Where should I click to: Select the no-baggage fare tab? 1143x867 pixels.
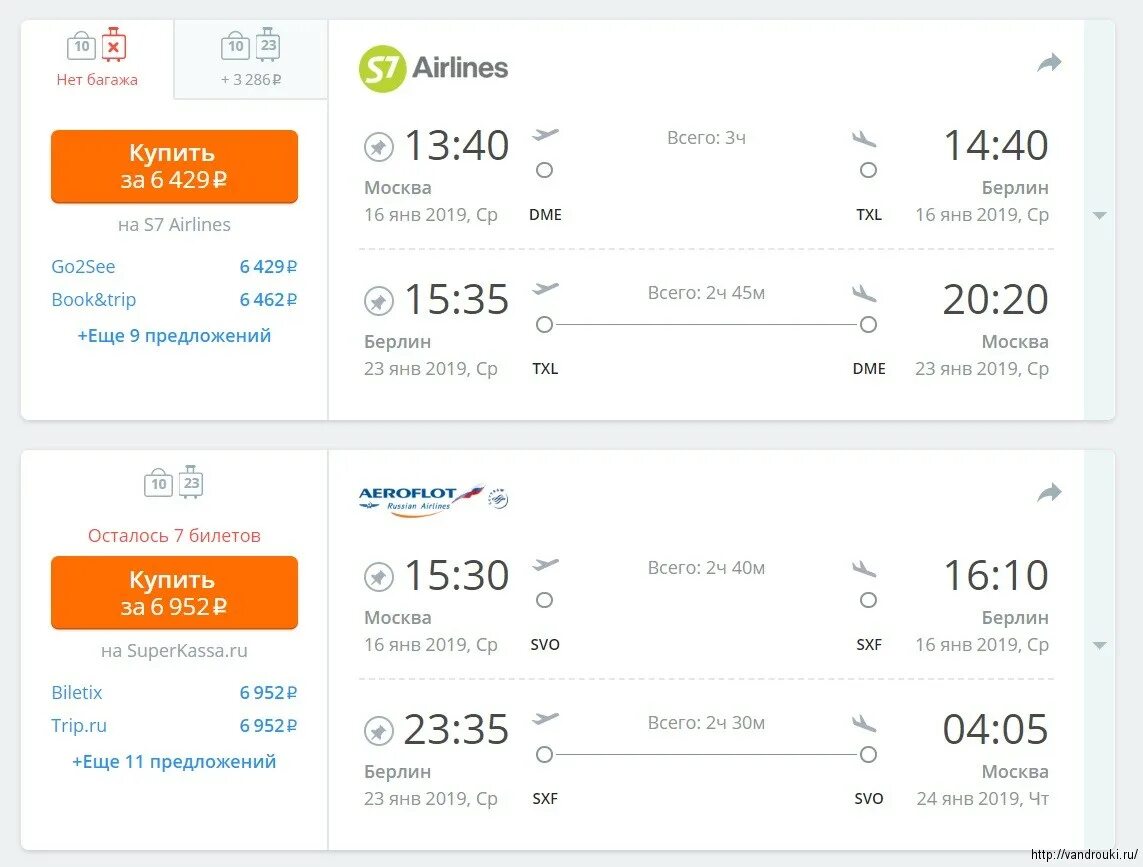(x=97, y=59)
